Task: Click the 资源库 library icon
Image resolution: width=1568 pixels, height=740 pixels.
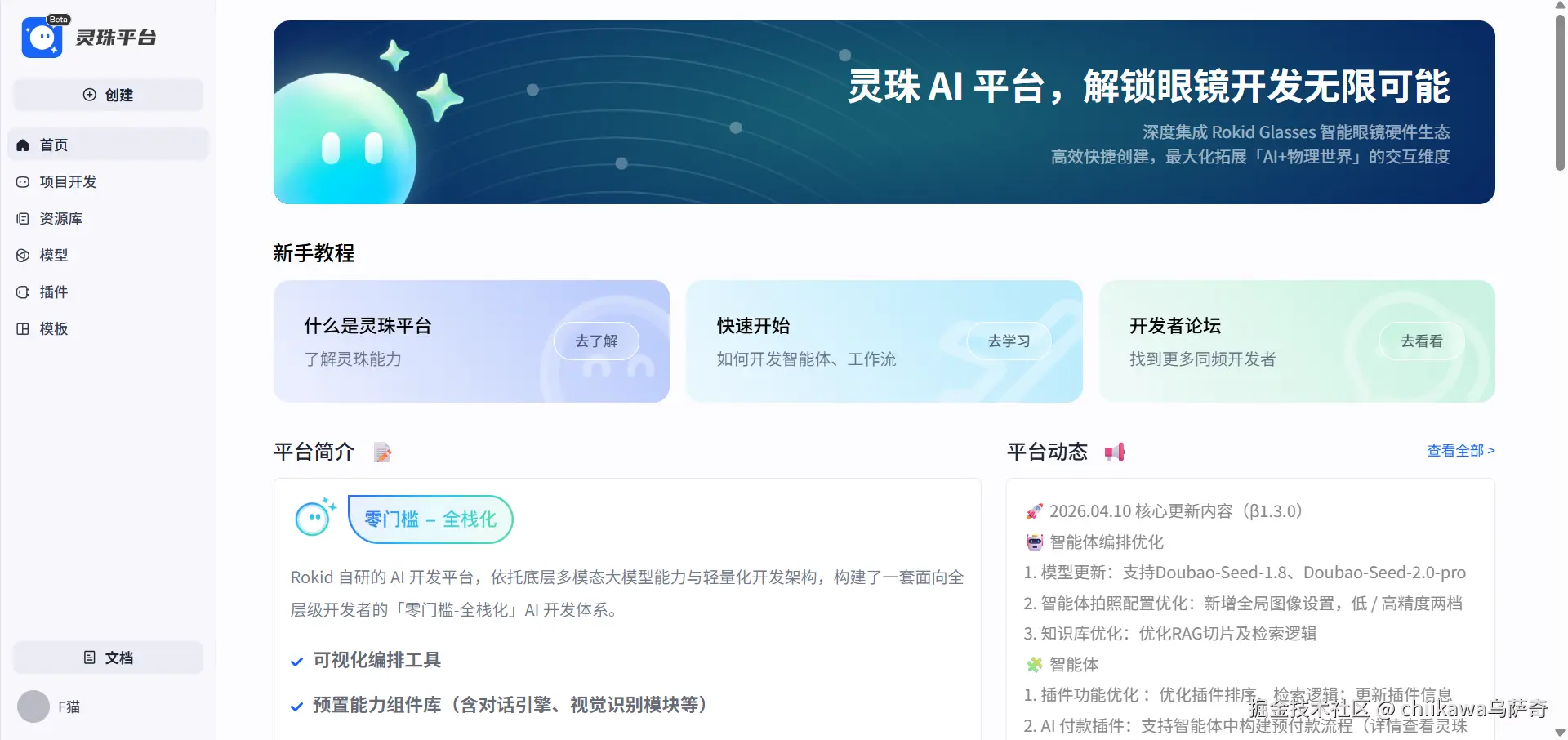Action: pyautogui.click(x=23, y=219)
